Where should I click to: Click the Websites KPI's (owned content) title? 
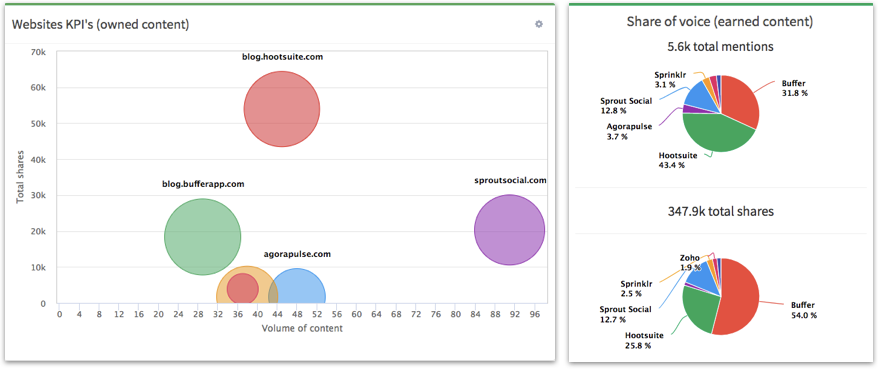click(100, 24)
